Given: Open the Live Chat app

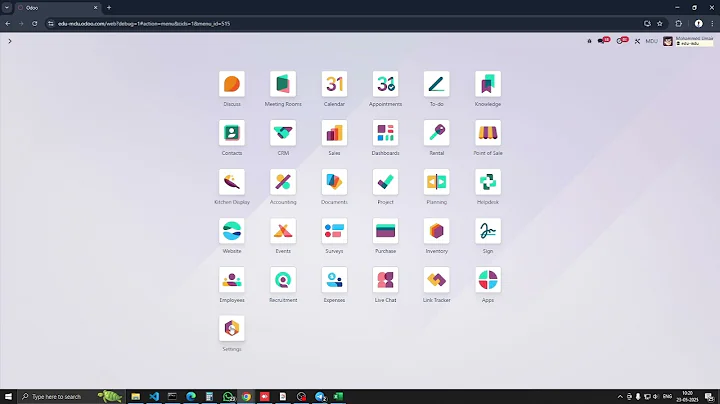Looking at the screenshot, I should tap(385, 280).
